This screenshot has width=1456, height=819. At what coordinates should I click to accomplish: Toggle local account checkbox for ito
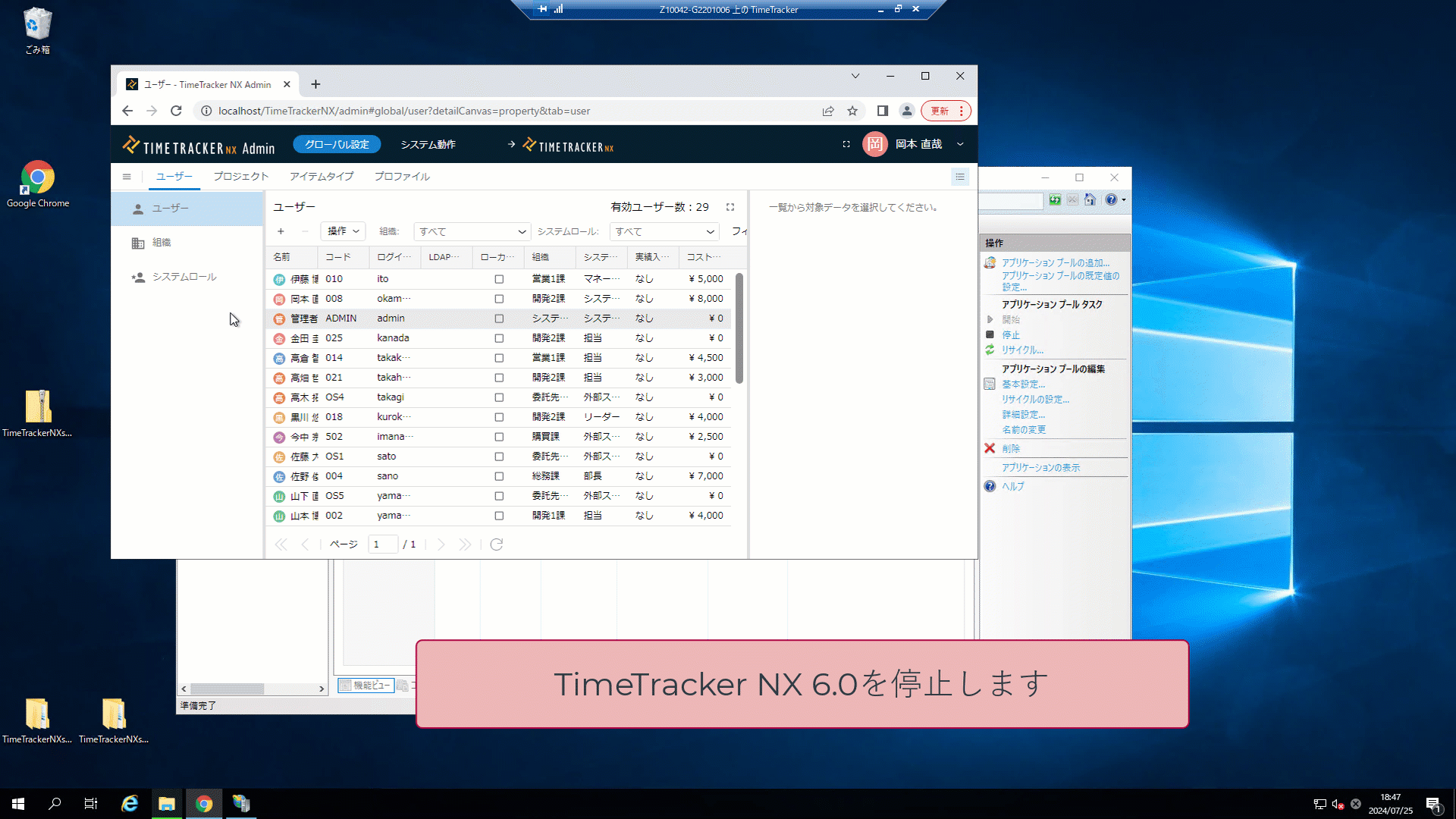click(499, 279)
